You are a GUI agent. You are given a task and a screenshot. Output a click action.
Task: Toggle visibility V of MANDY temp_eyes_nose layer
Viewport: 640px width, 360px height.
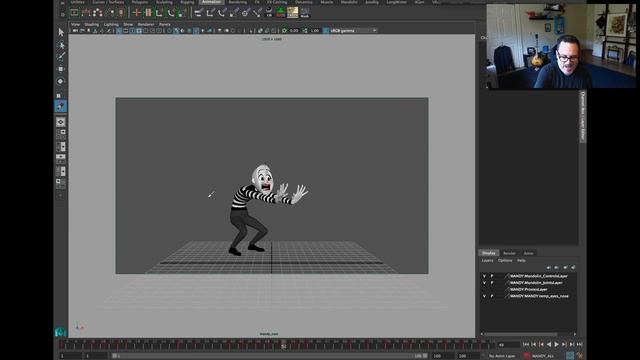tap(484, 296)
